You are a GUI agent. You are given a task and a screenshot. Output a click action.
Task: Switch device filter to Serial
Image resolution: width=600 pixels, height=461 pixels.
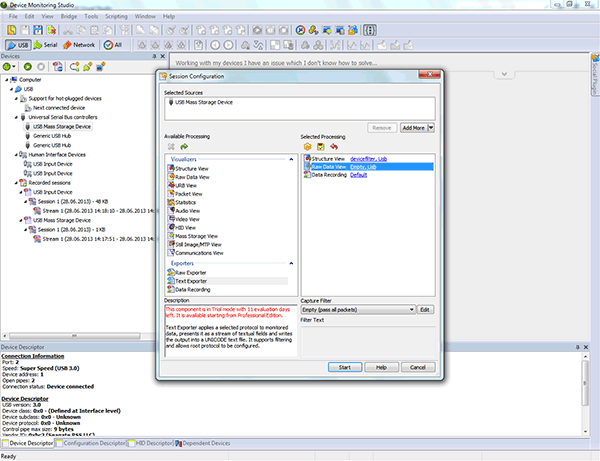point(46,45)
